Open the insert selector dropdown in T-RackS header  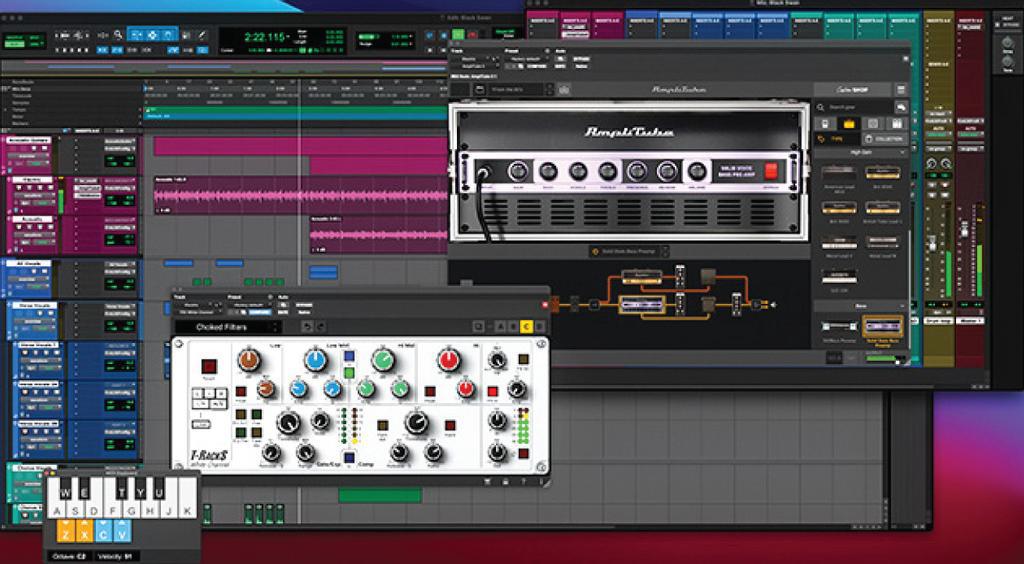198,312
